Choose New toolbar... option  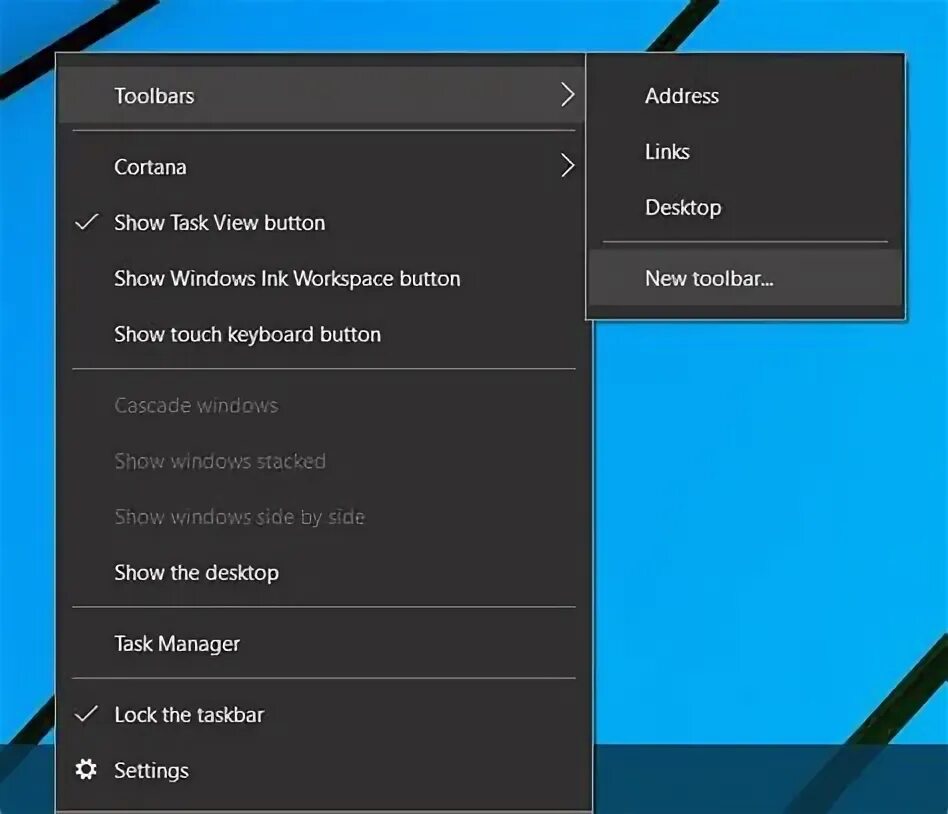point(745,278)
